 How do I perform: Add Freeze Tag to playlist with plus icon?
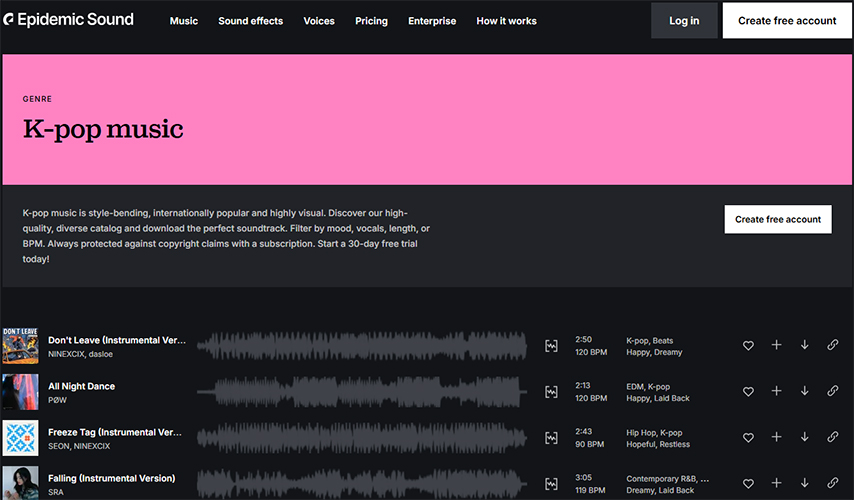click(777, 437)
